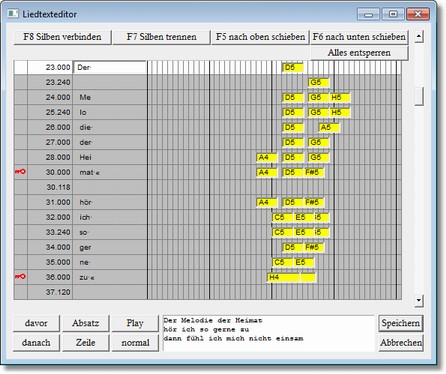The width and height of the screenshot is (446, 374).
Task: Click the Absatz button
Action: (x=86, y=323)
